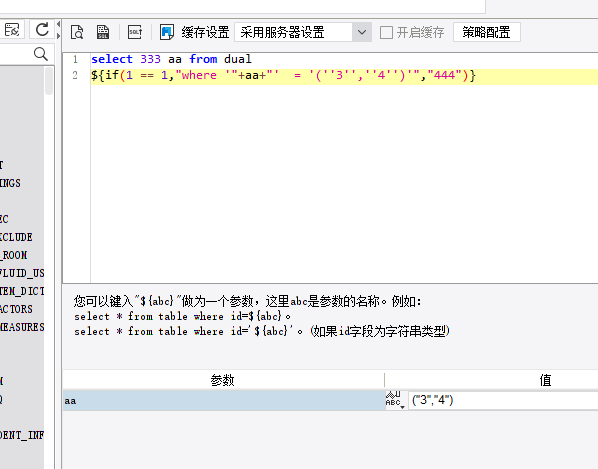The width and height of the screenshot is (598, 469).
Task: Click the 缓存设置 label
Action: 205,32
